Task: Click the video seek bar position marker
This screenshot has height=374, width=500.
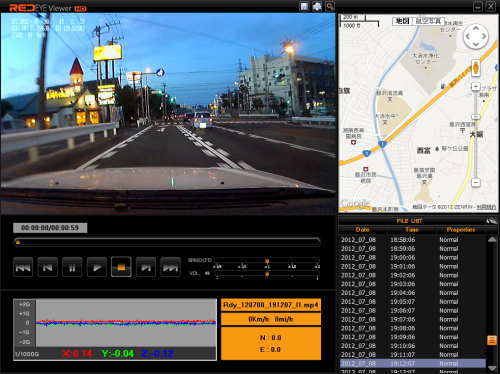Action: [18, 242]
